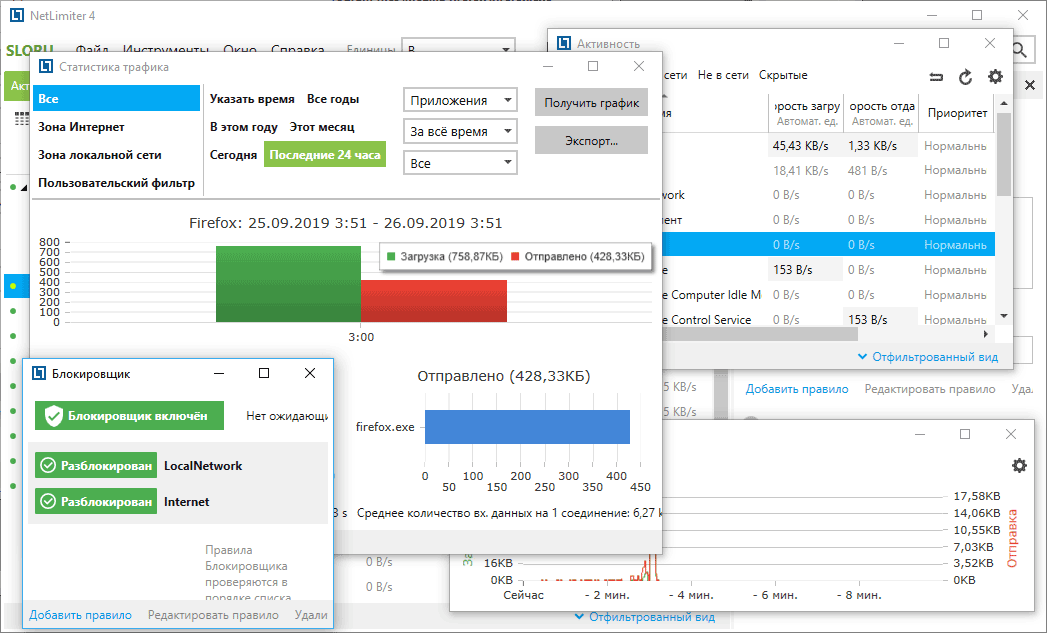Expand Отфильтрованный вид at main window bottom
The width and height of the screenshot is (1047, 633).
tap(645, 617)
